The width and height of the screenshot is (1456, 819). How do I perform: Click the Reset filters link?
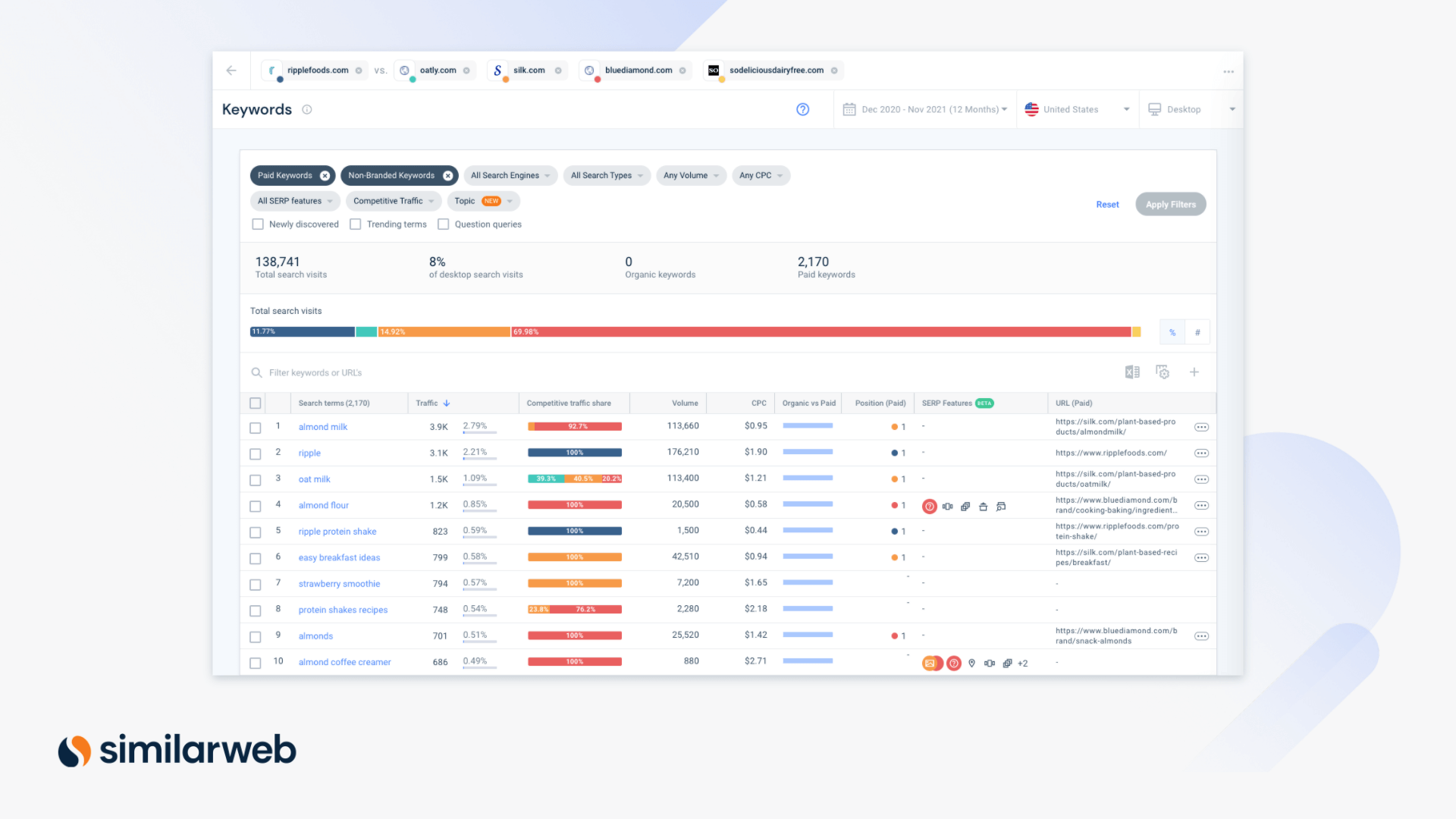pyautogui.click(x=1107, y=205)
